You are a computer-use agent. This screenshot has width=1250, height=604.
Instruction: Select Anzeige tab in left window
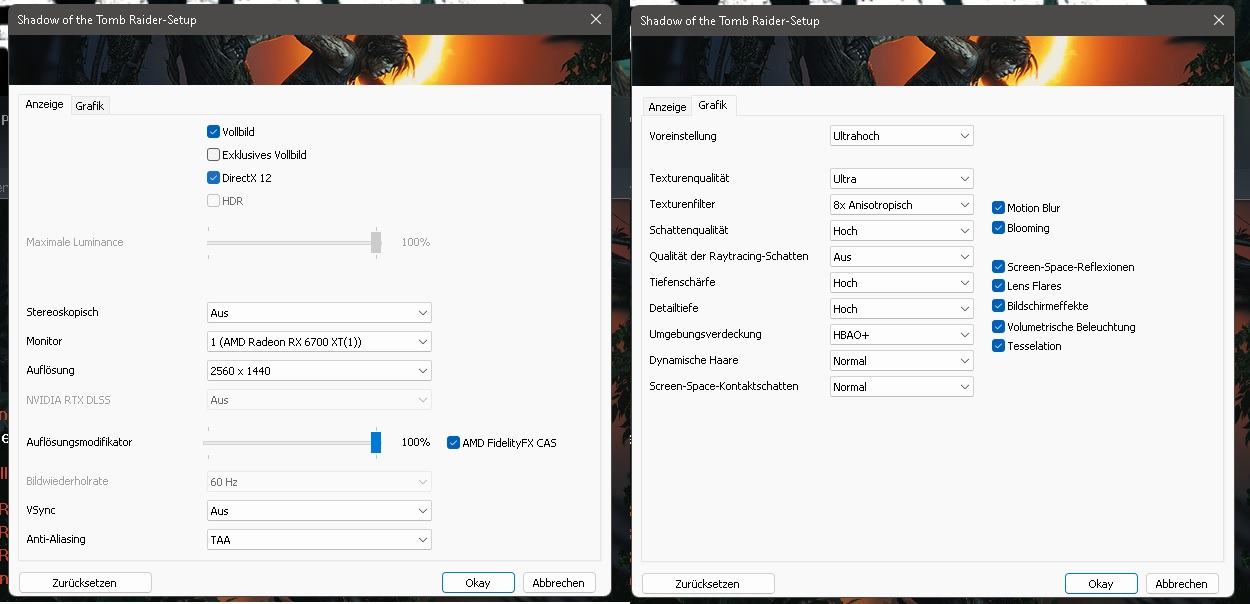tap(44, 104)
